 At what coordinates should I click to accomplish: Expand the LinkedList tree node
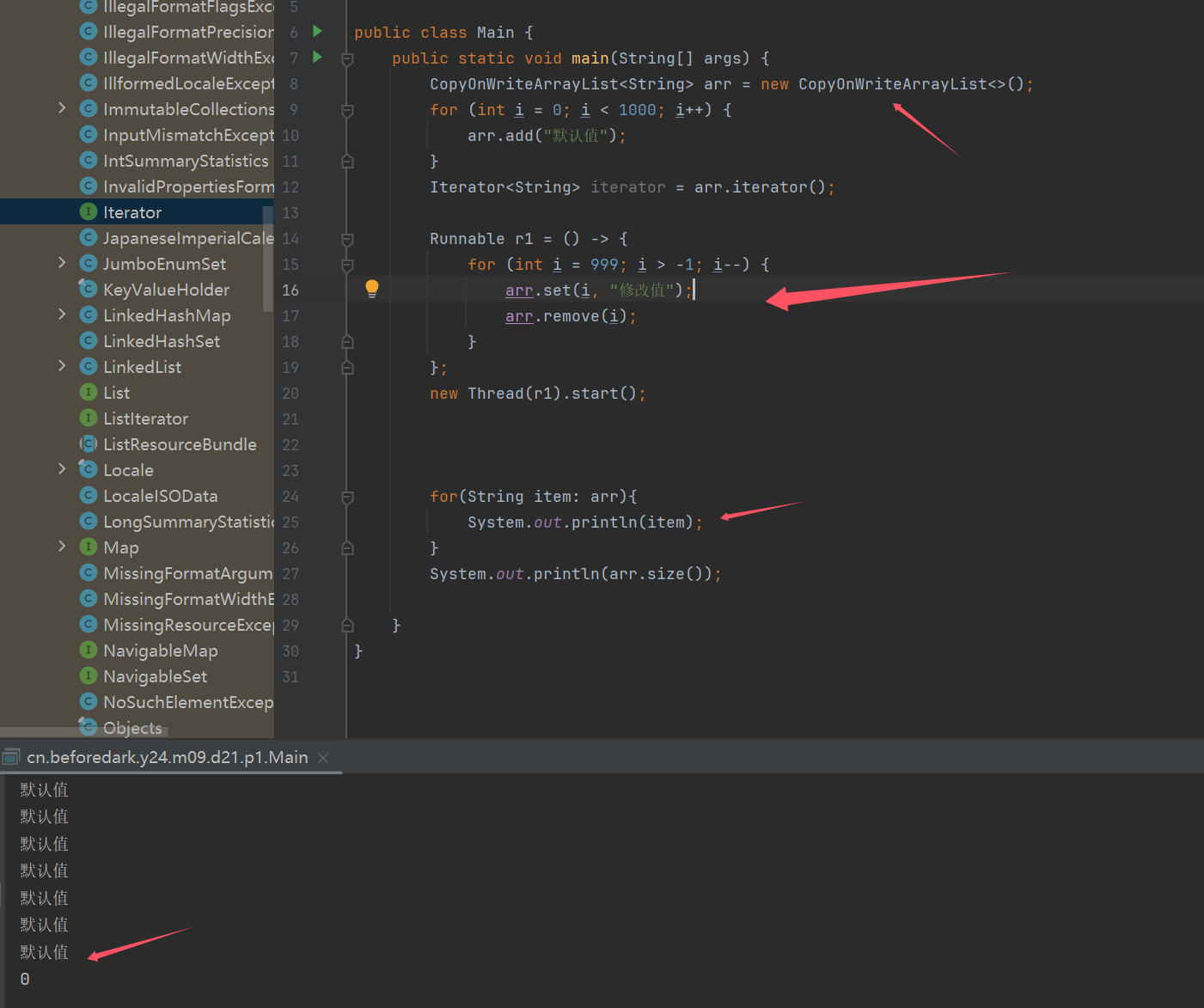[x=62, y=366]
